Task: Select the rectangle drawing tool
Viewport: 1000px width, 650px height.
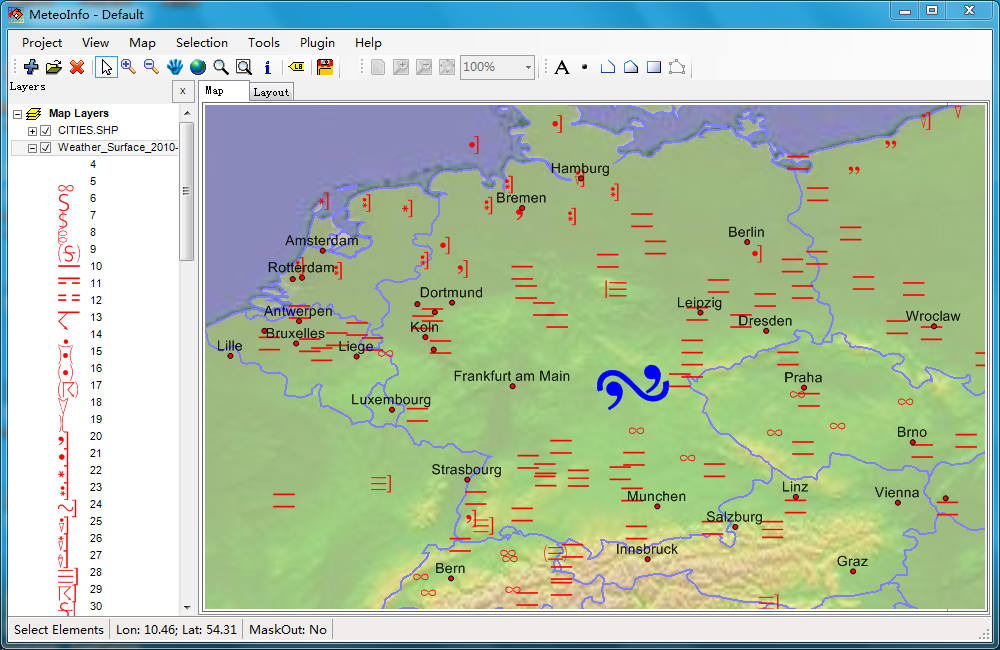Action: pos(653,67)
